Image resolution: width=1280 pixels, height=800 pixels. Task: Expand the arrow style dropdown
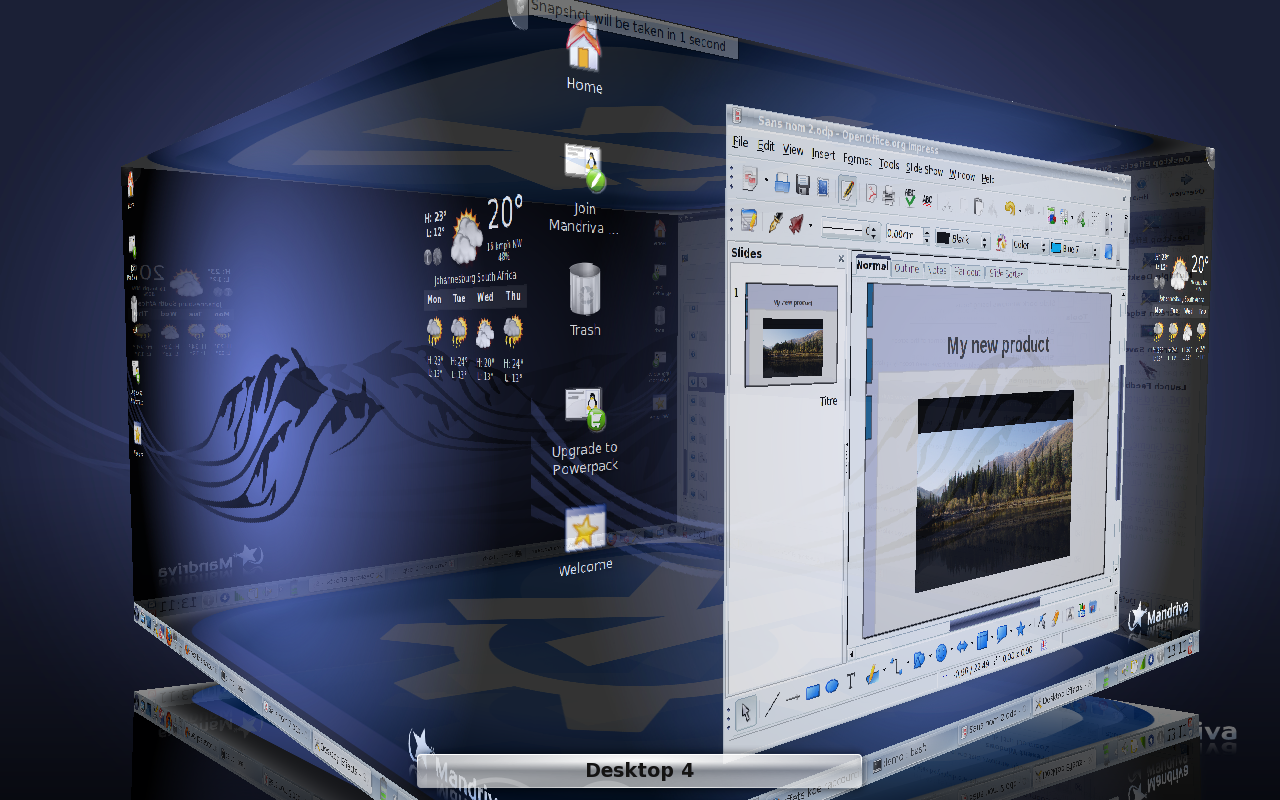(810, 226)
